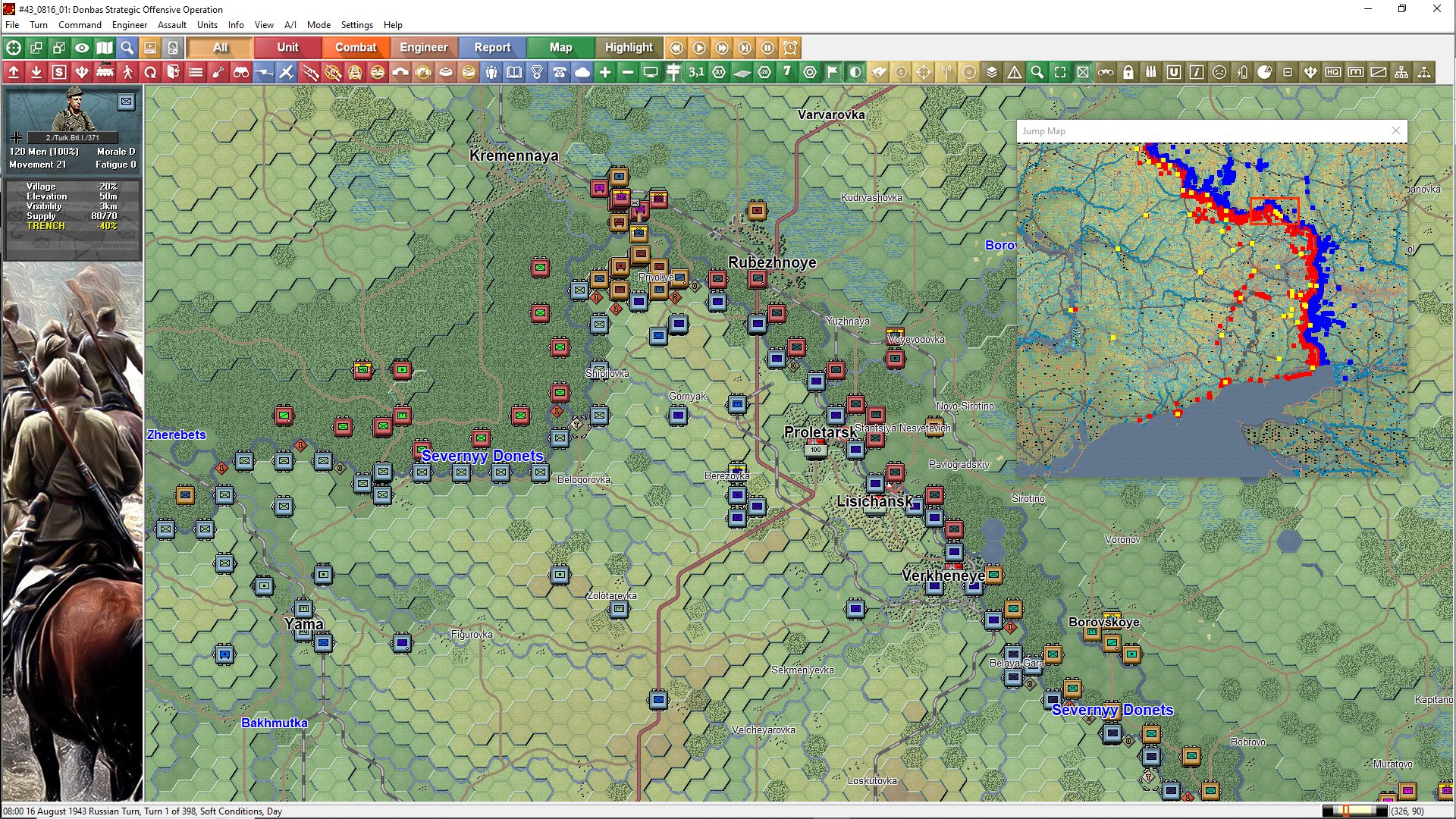This screenshot has width=1456, height=819.
Task: Click the HQ highlight icon
Action: click(x=1333, y=72)
